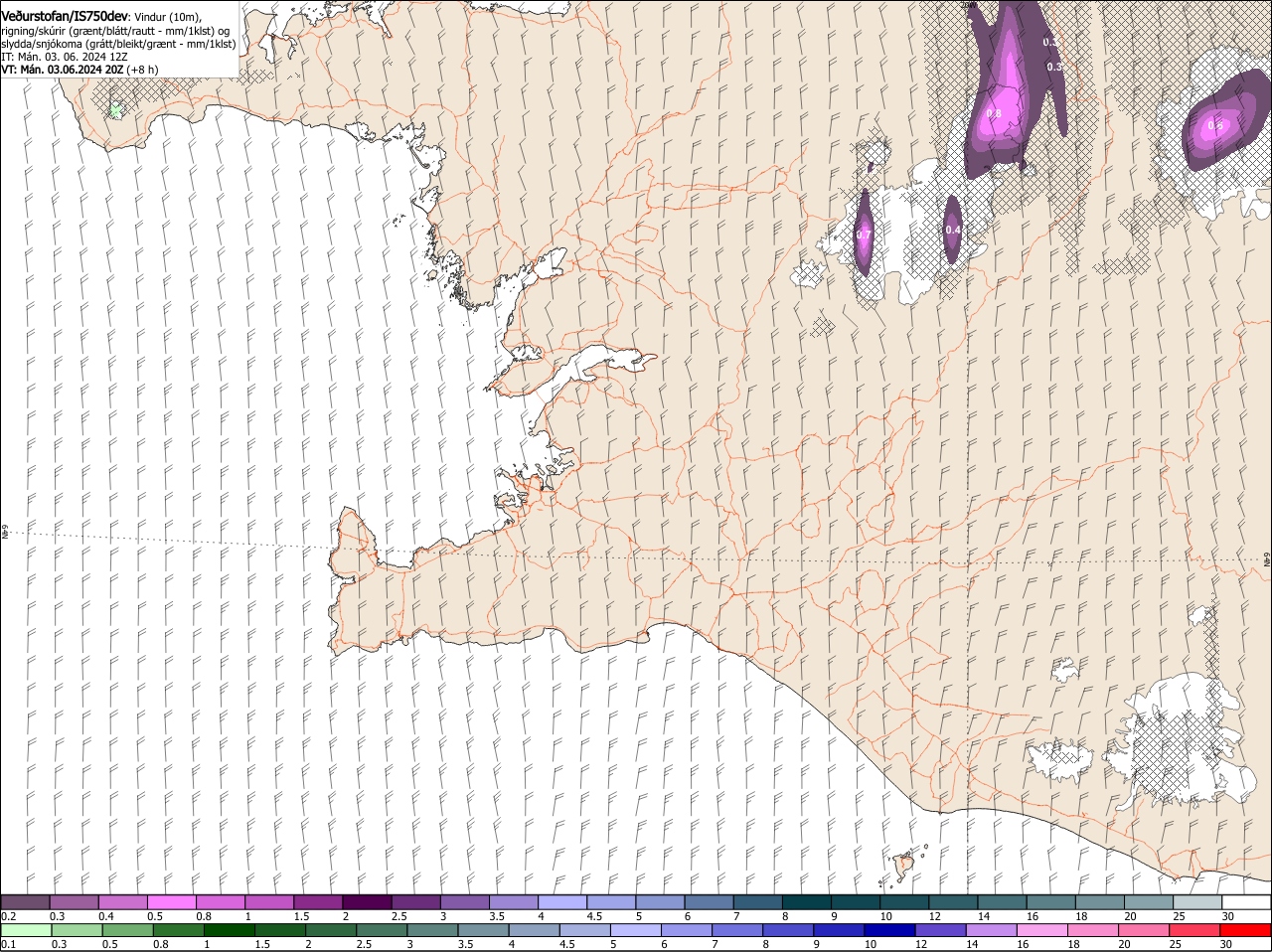The image size is (1272, 952).
Task: Pick the light lavender upper swatch starting at 4
Action: (562, 901)
